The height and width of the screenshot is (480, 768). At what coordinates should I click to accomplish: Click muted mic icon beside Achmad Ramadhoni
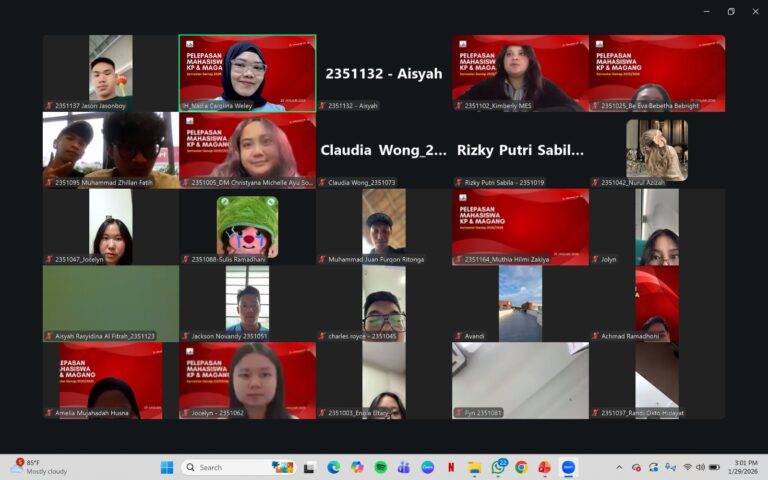(x=596, y=336)
